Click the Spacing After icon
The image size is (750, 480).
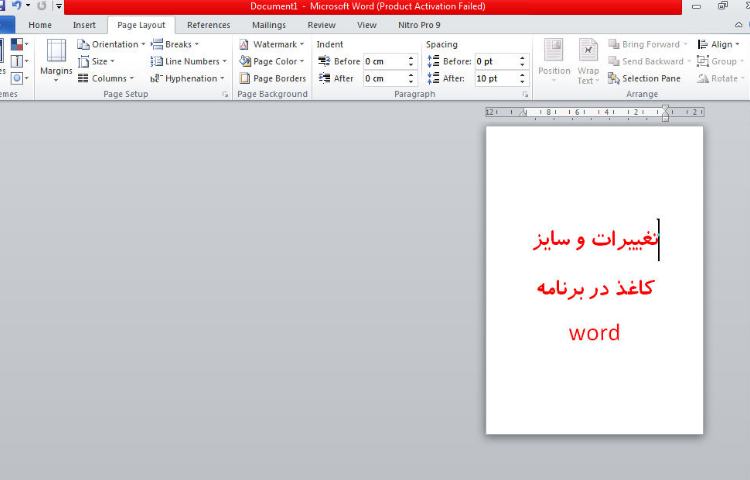point(433,78)
